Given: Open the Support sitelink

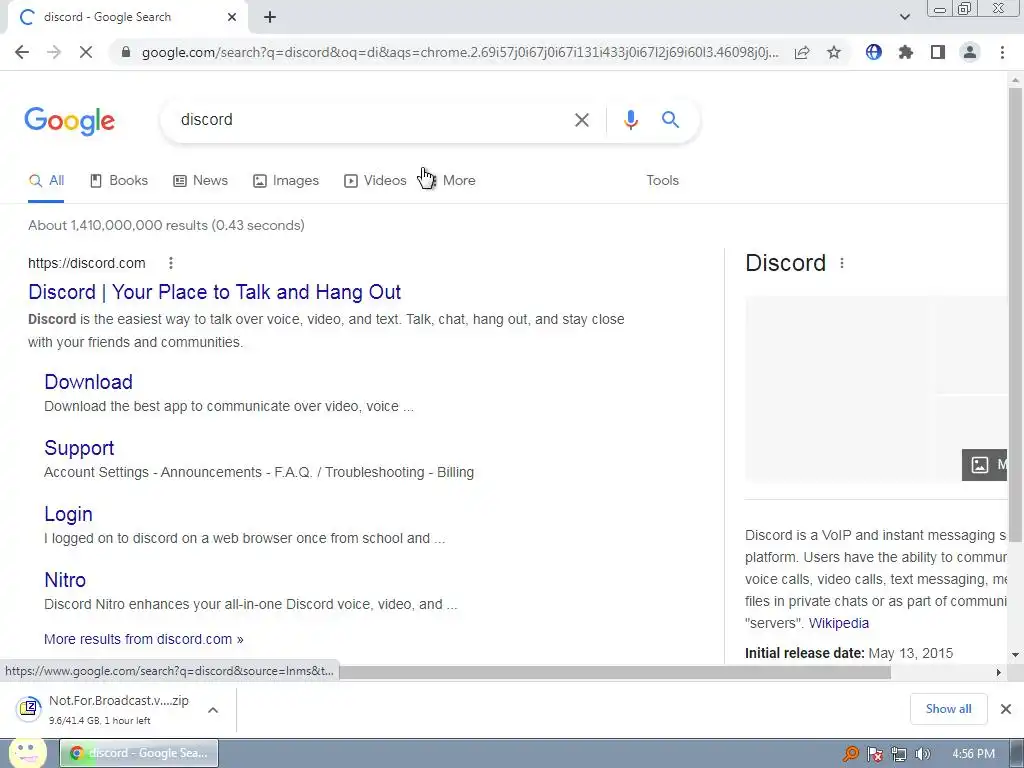Looking at the screenshot, I should pyautogui.click(x=79, y=448).
